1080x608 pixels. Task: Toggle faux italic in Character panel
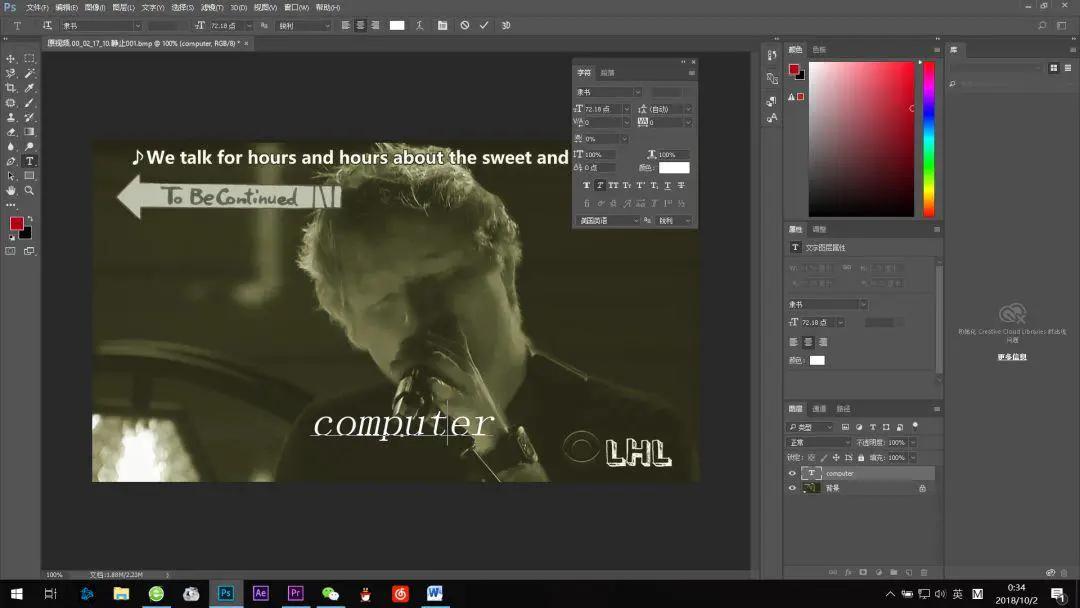tap(600, 185)
